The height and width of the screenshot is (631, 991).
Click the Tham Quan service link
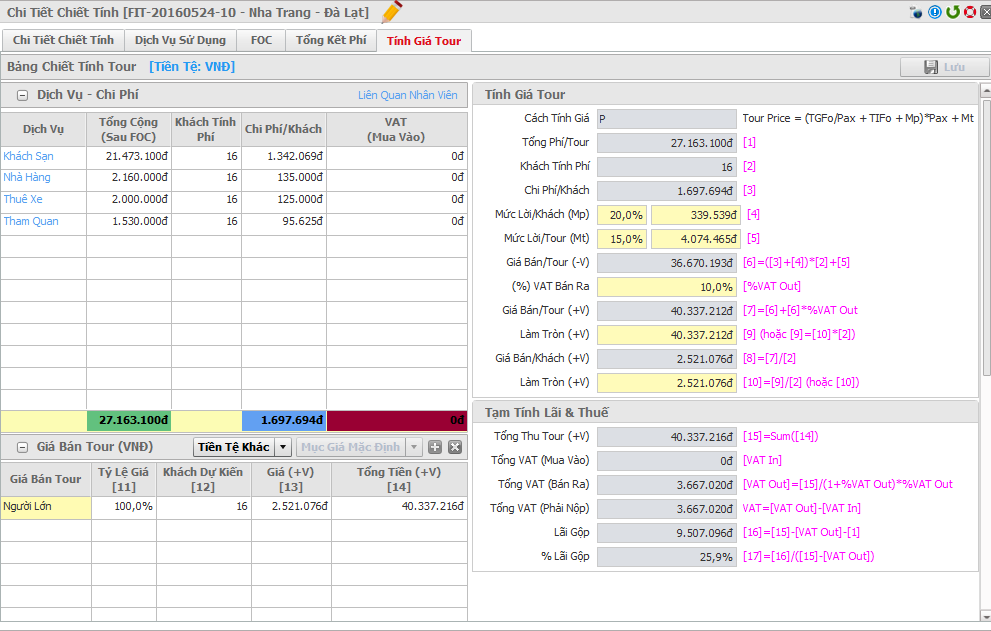(30, 221)
